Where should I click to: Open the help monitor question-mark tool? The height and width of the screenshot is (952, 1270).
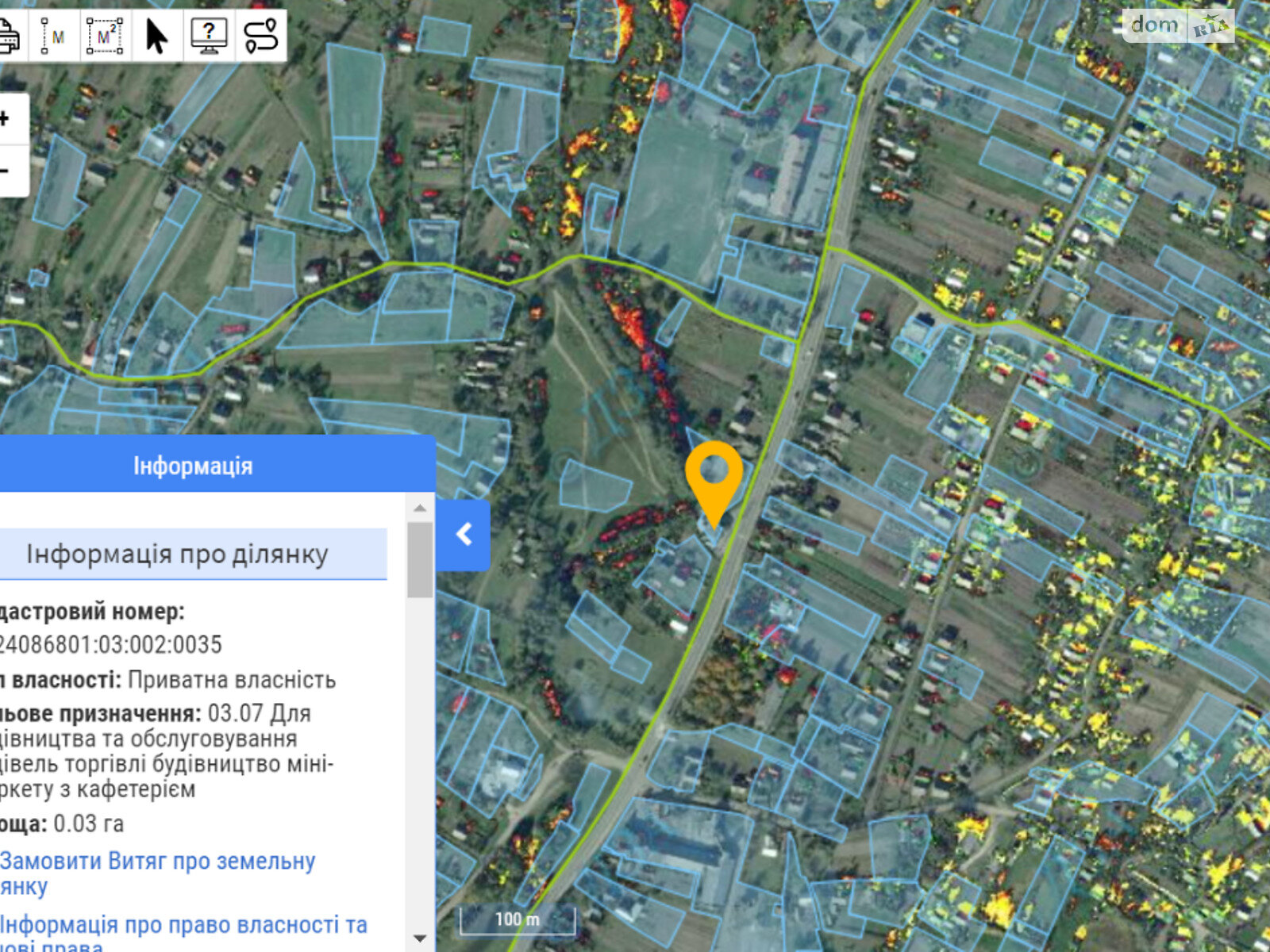coord(209,36)
